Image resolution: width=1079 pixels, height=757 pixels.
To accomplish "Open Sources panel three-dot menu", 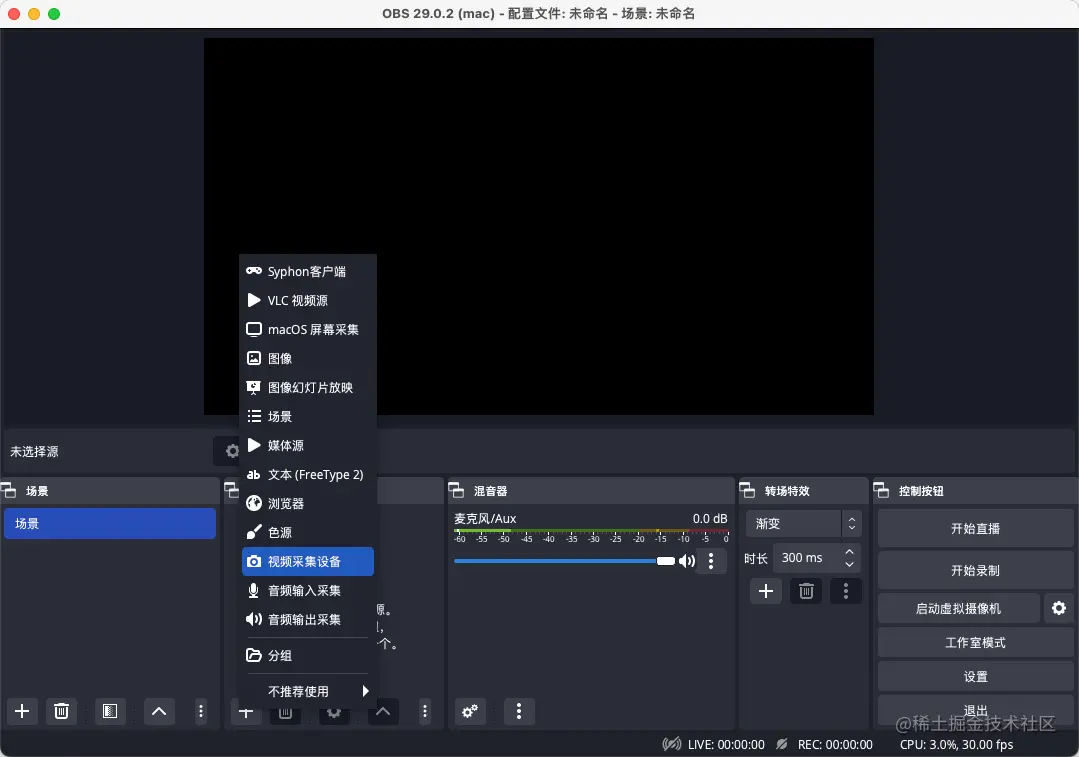I will [x=425, y=711].
